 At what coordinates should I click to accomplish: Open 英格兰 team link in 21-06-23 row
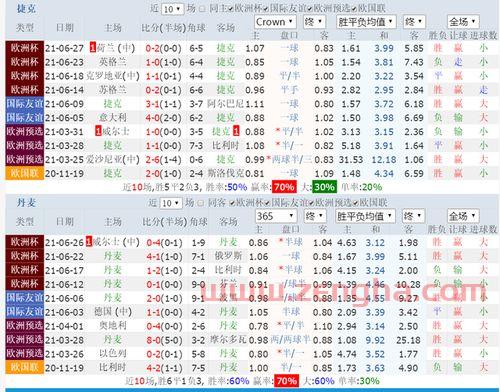(x=113, y=62)
